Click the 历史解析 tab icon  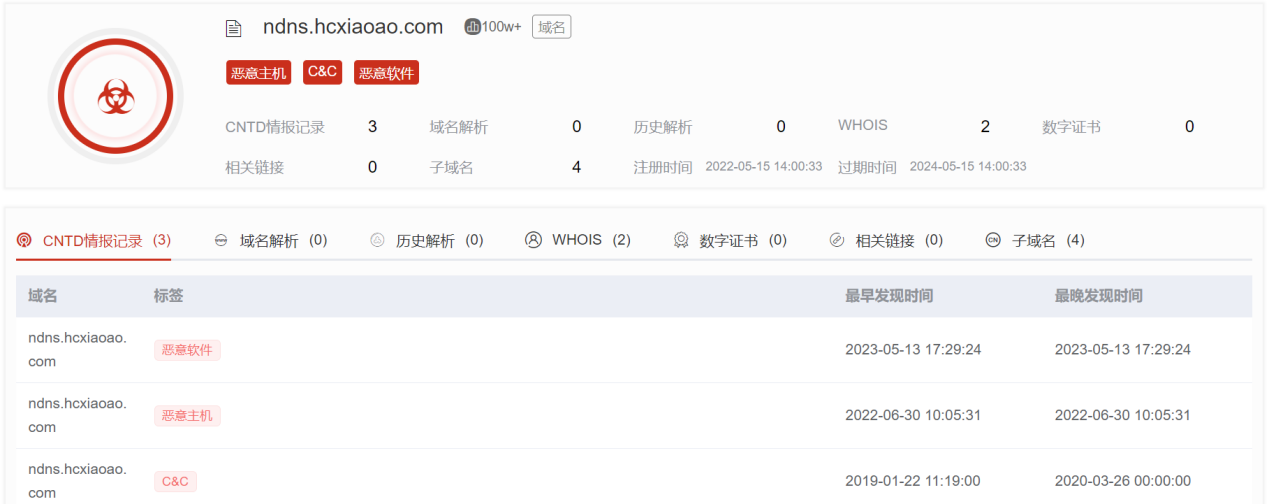[x=377, y=241]
